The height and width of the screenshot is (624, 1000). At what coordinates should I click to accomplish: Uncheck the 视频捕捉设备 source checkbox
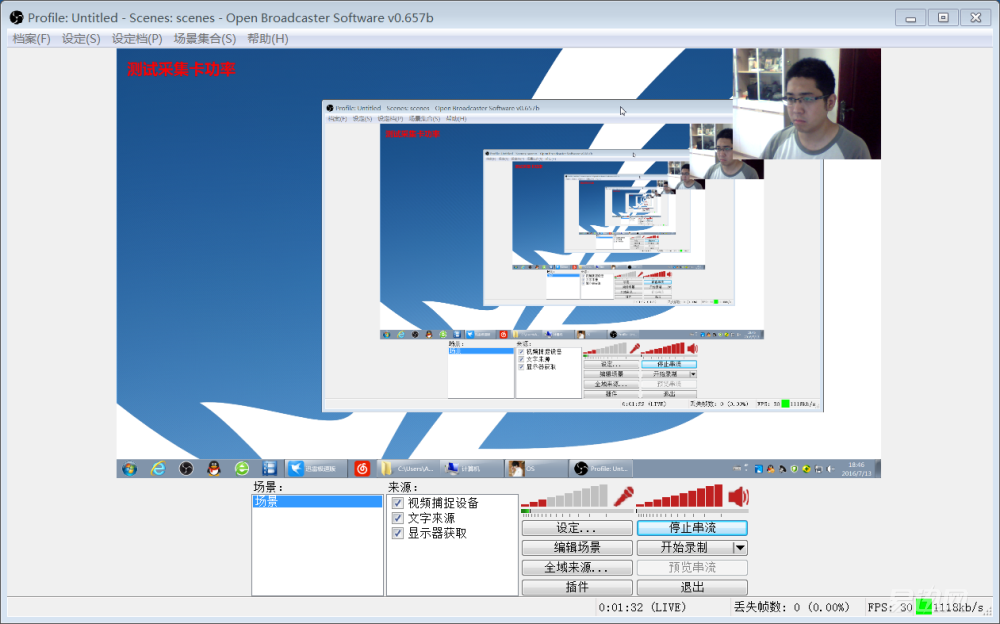398,503
